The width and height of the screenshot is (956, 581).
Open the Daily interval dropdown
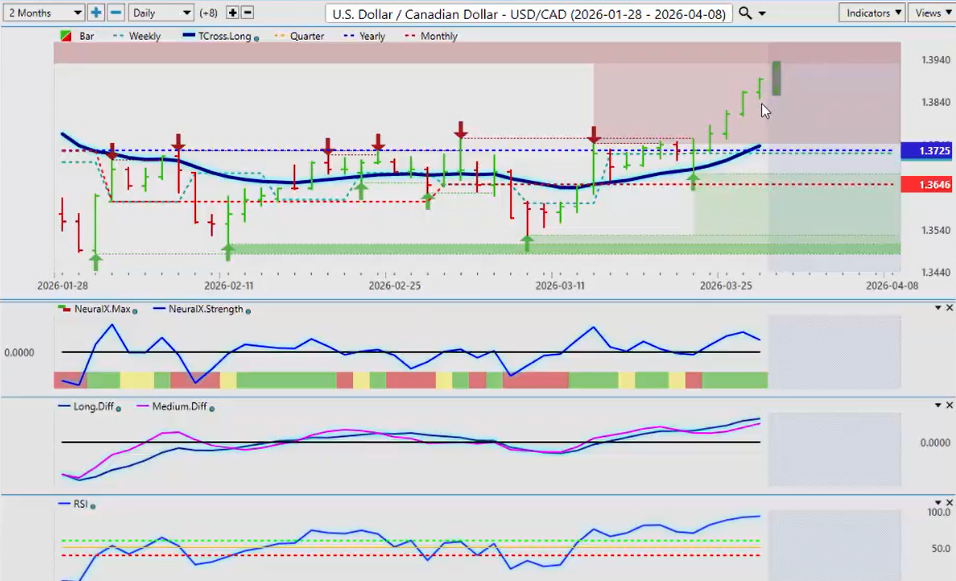point(160,13)
